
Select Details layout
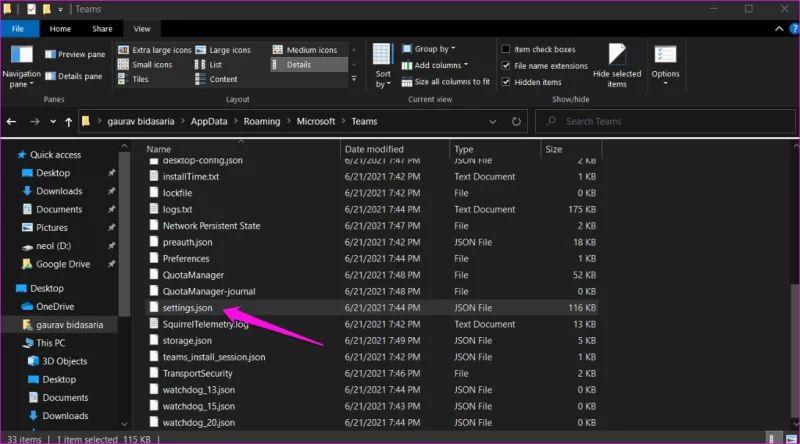tap(309, 64)
